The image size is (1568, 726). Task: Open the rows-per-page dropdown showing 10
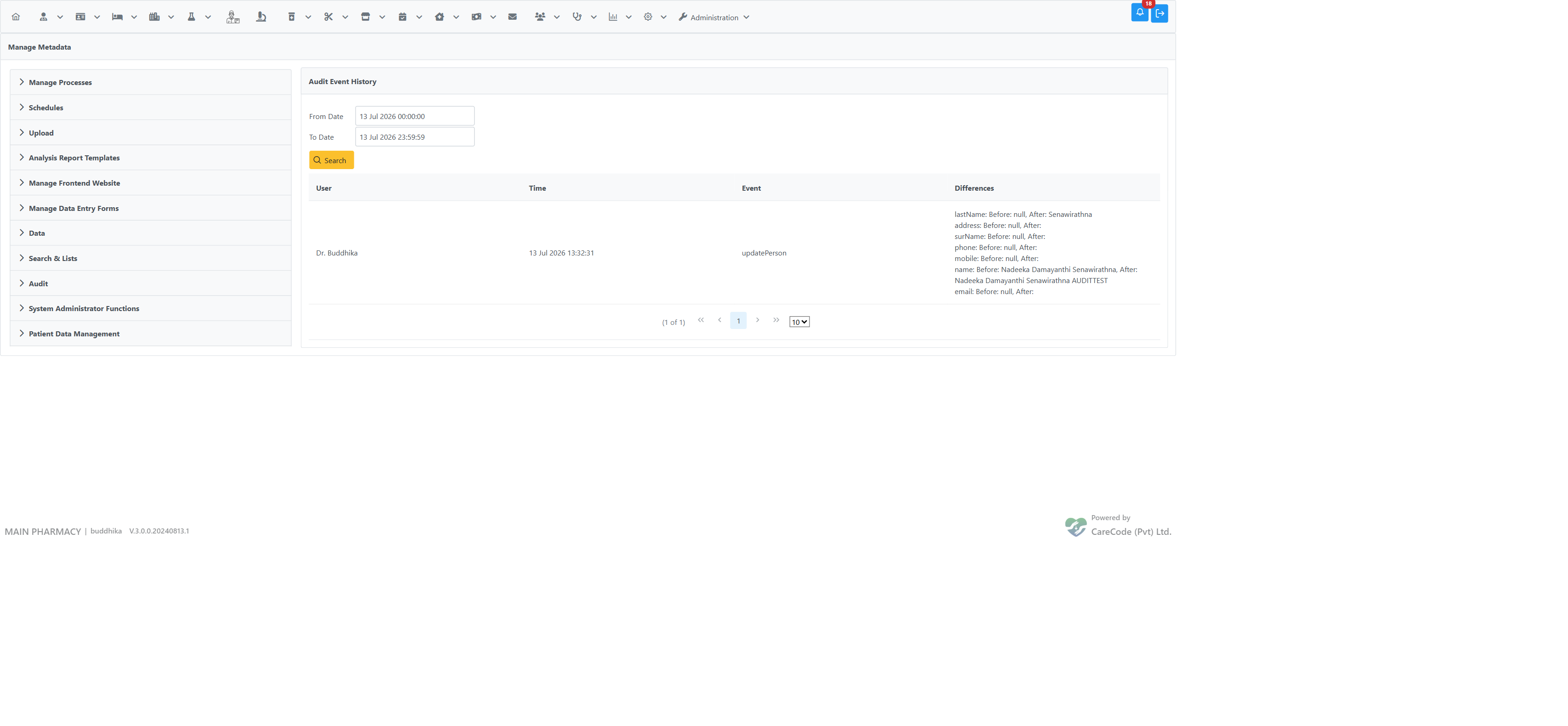(x=799, y=322)
